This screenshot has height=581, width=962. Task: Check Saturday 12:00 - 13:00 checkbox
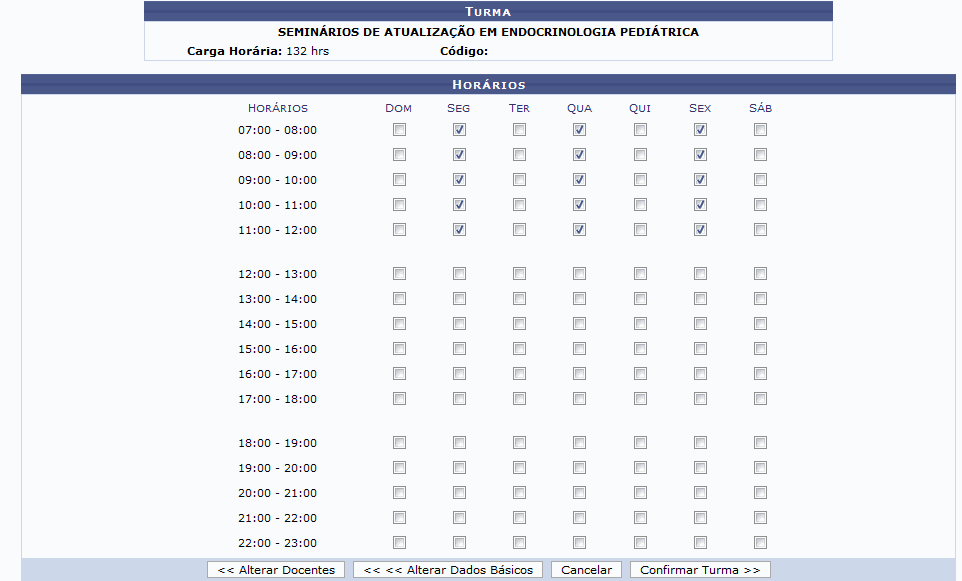[x=760, y=274]
